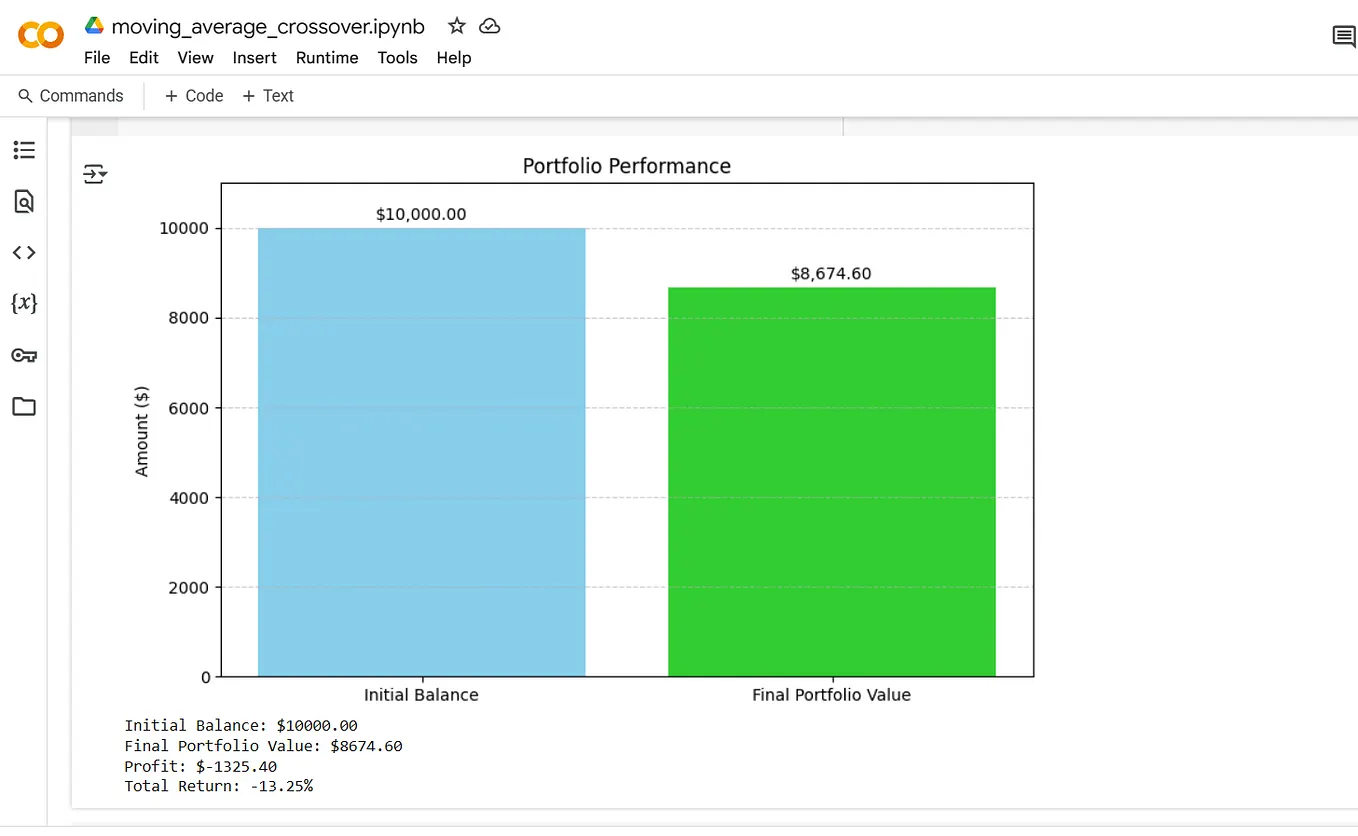Open the Google Drive file icon
Screen dimensions: 1358x836
coord(93,24)
